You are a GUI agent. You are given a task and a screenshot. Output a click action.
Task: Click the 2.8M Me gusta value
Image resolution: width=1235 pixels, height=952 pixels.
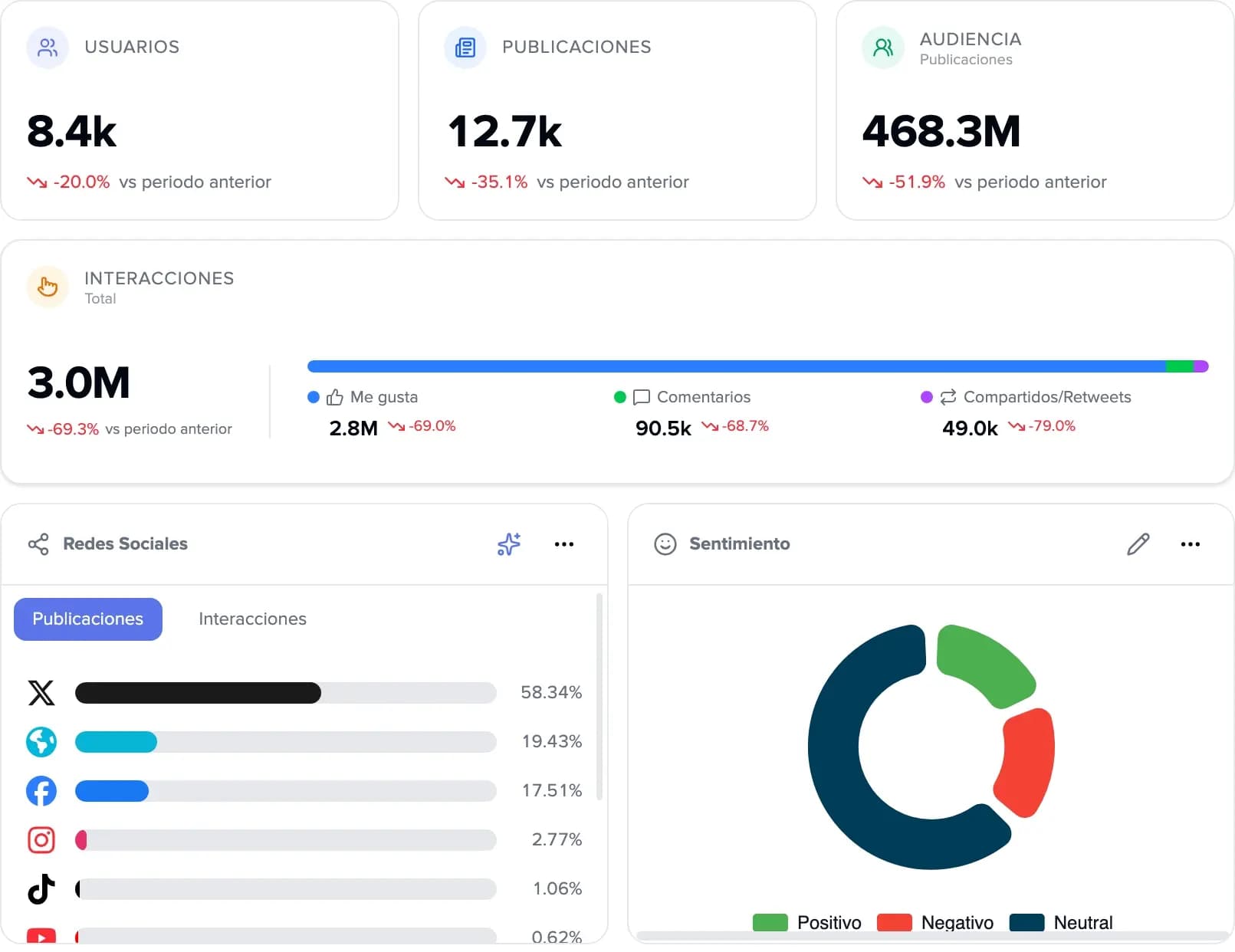(353, 428)
